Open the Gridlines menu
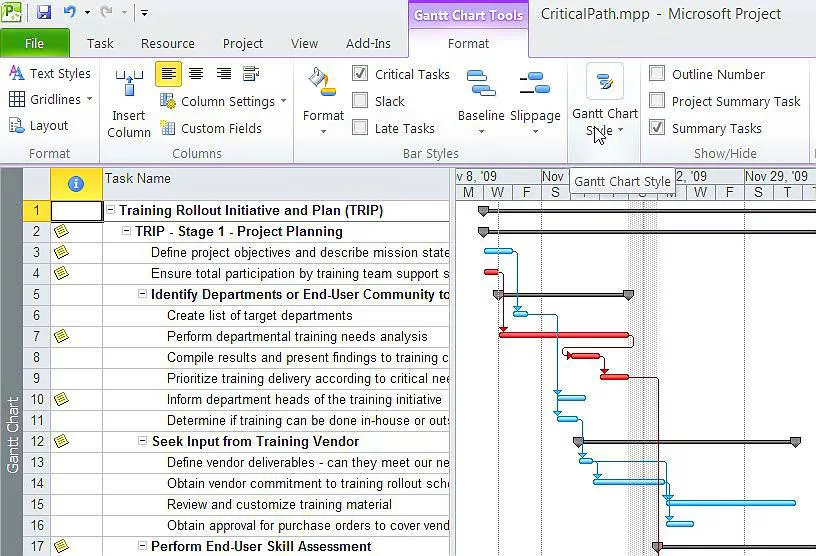 50,99
